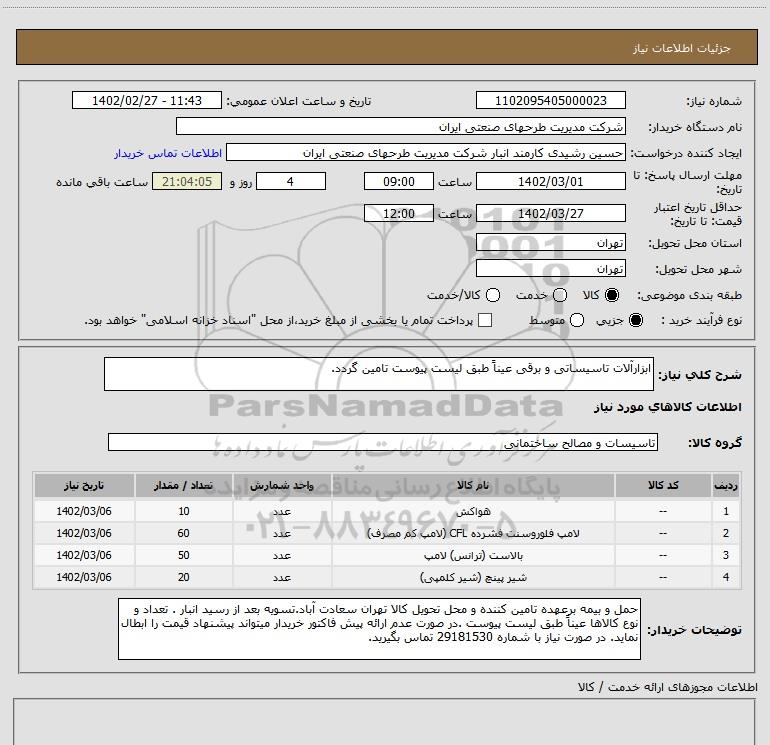Select the بالاست (ترانس) لامپ item cell
770x745 pixels.
point(473,555)
